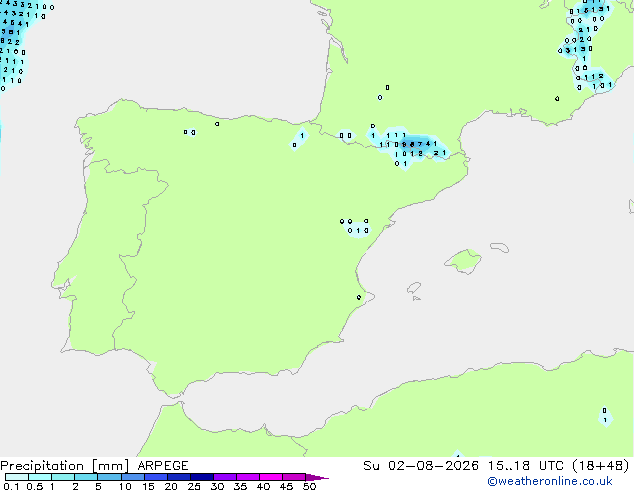Click the '10' legend scale label
Screen dimensions: 634x490
(x=125, y=486)
